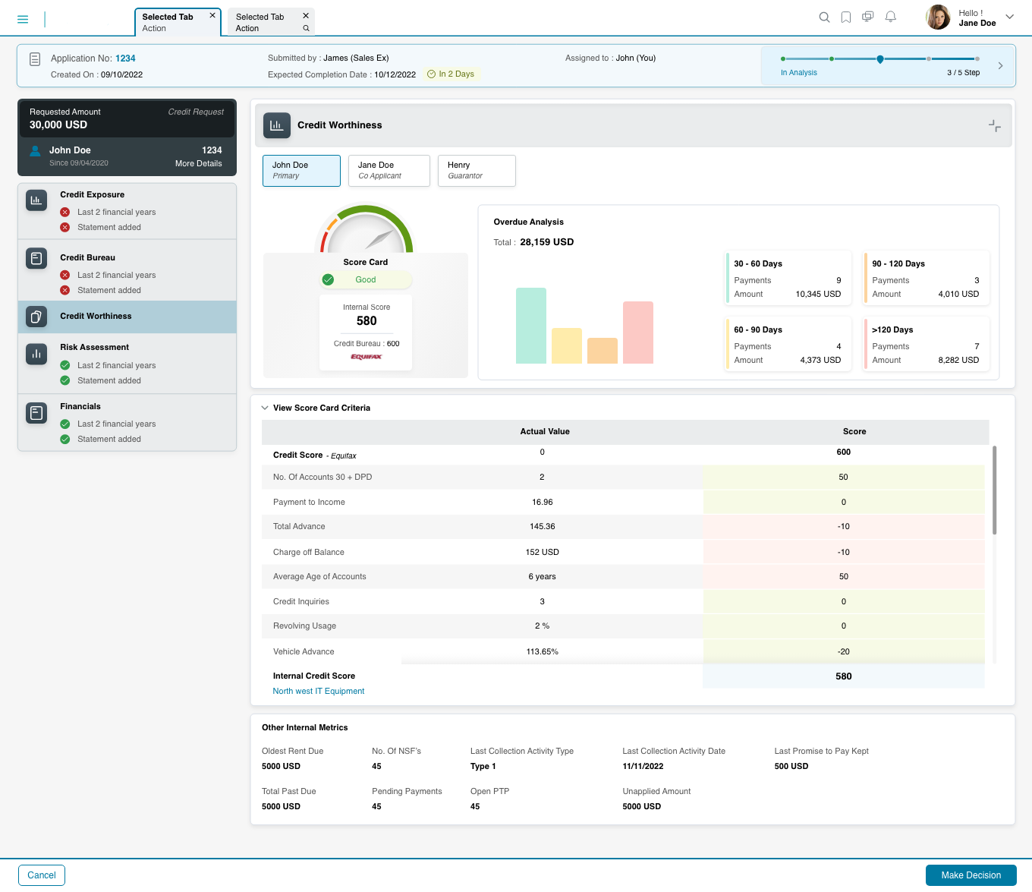This screenshot has width=1032, height=892.
Task: Collapse the Credit Worthiness panel
Action: coord(994,126)
